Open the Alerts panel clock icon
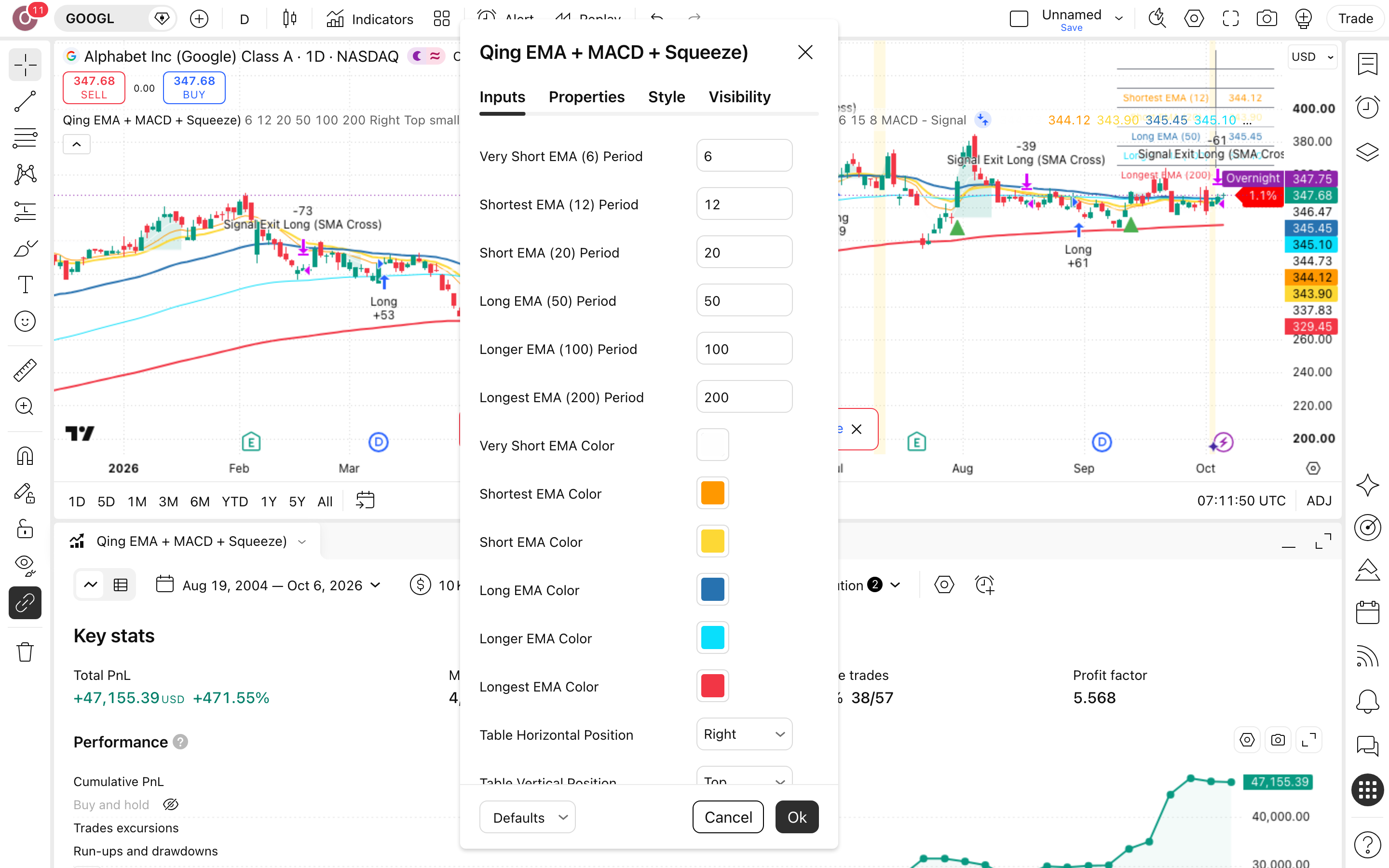This screenshot has width=1389, height=868. [x=1367, y=108]
